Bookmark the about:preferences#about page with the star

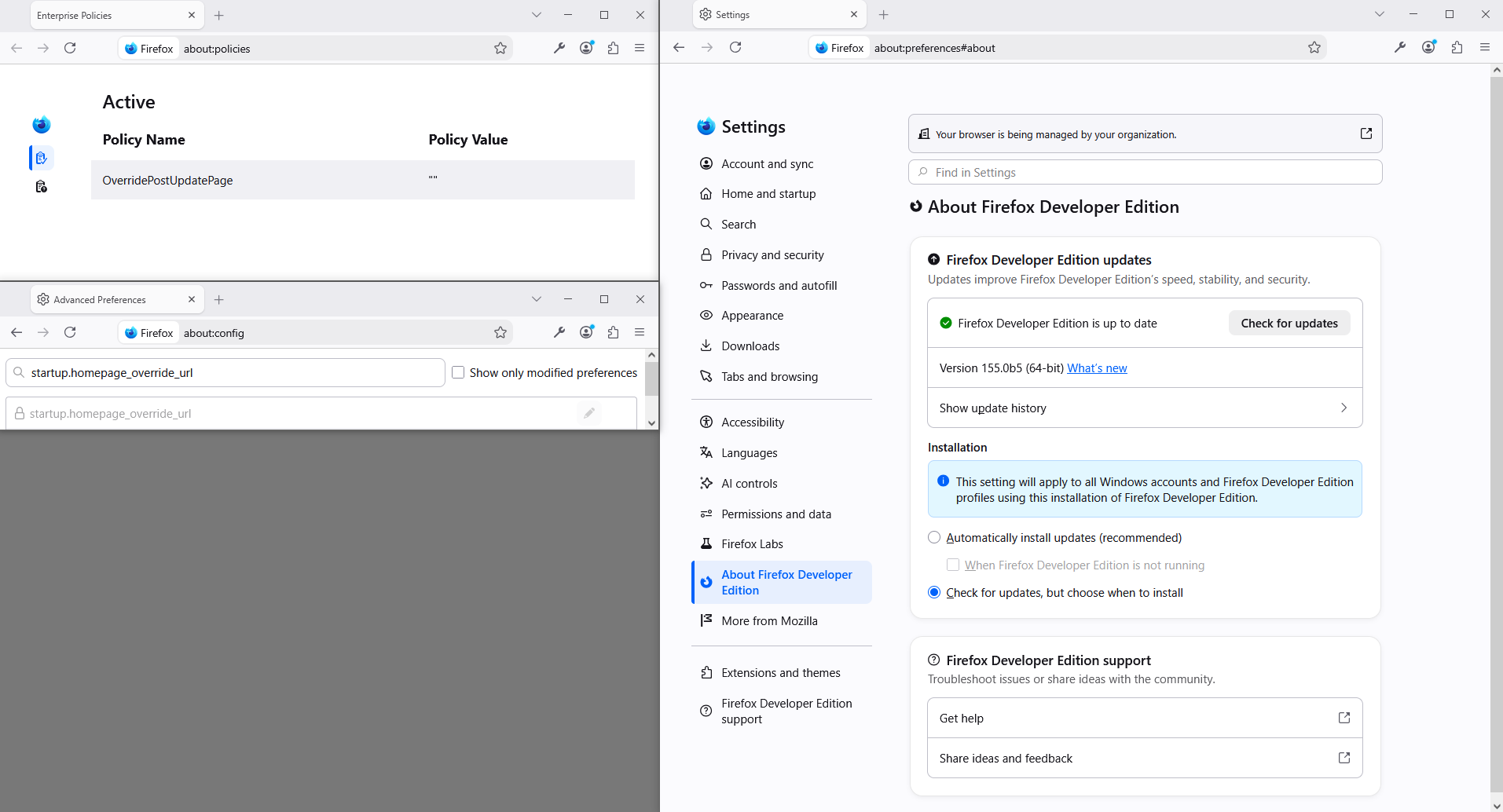pyautogui.click(x=1314, y=47)
